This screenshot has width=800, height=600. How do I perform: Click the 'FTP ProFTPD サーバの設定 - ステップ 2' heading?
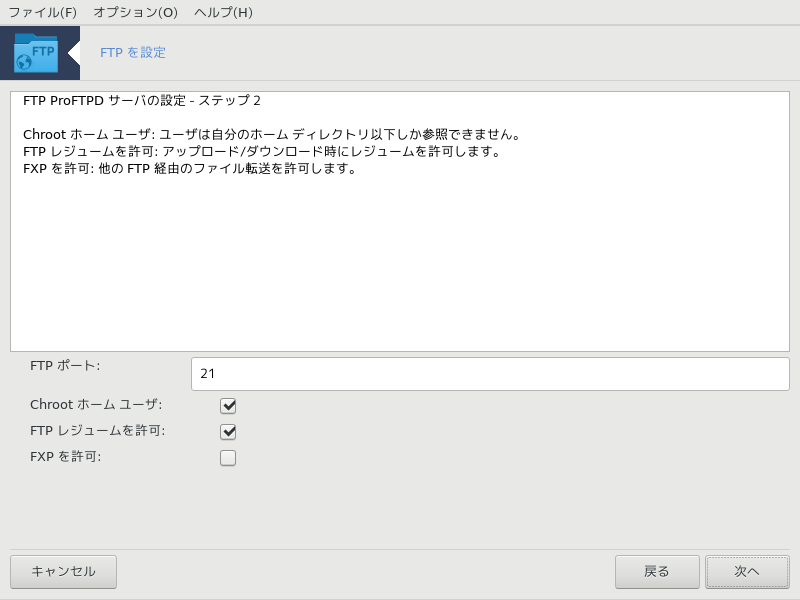point(142,101)
